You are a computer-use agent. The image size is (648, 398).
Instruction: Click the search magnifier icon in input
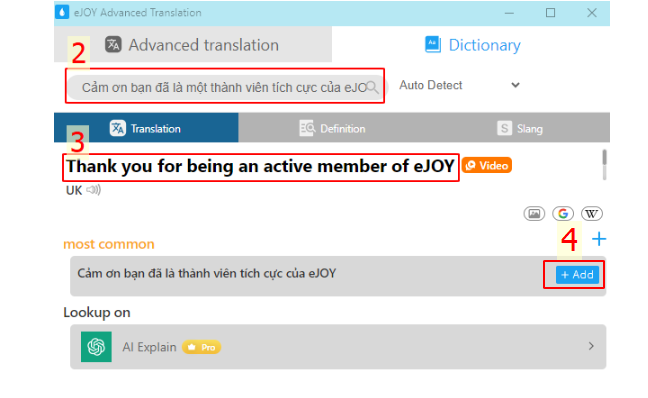pyautogui.click(x=372, y=87)
